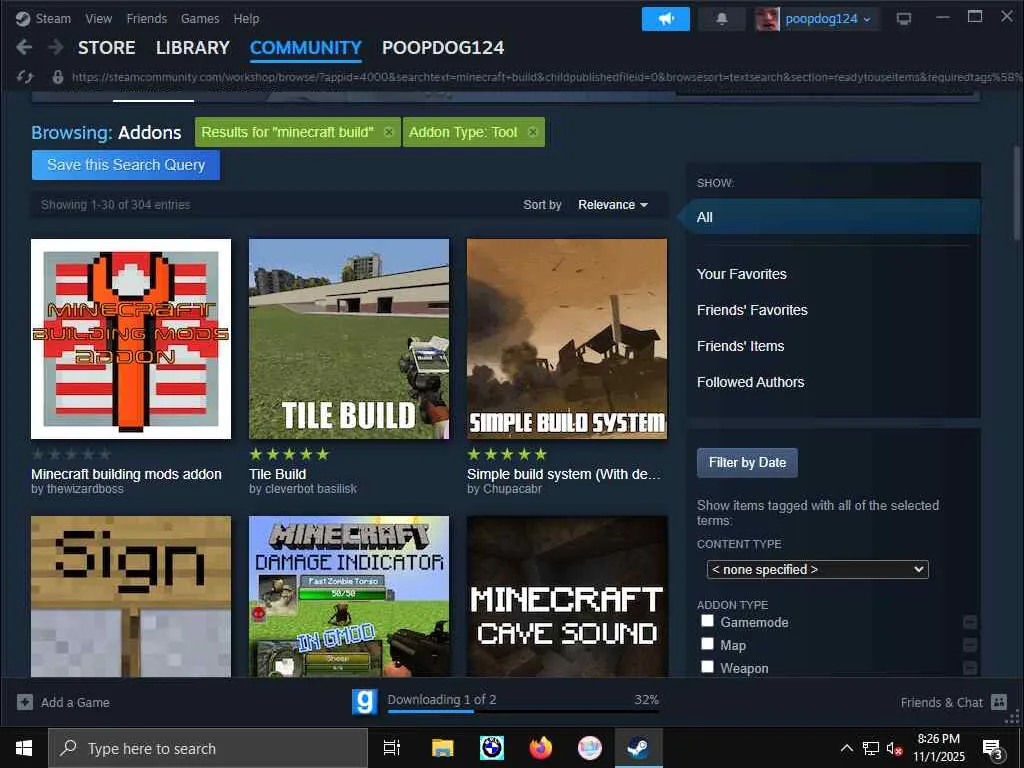1024x768 pixels.
Task: Click the Steam taskbar icon
Action: (x=638, y=748)
